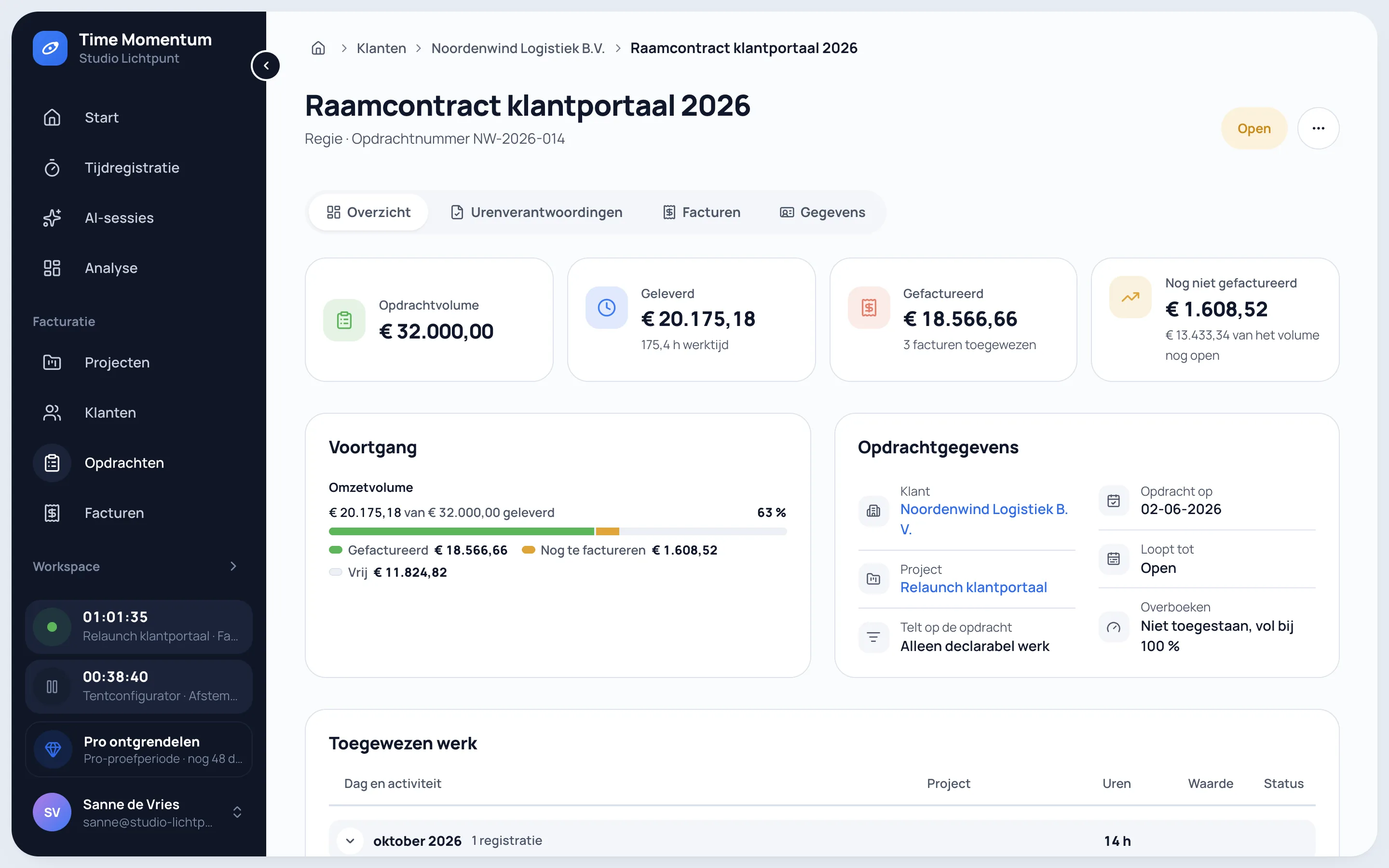Click the blue Geleverd clock icon
This screenshot has height=868, width=1389.
pyautogui.click(x=607, y=308)
